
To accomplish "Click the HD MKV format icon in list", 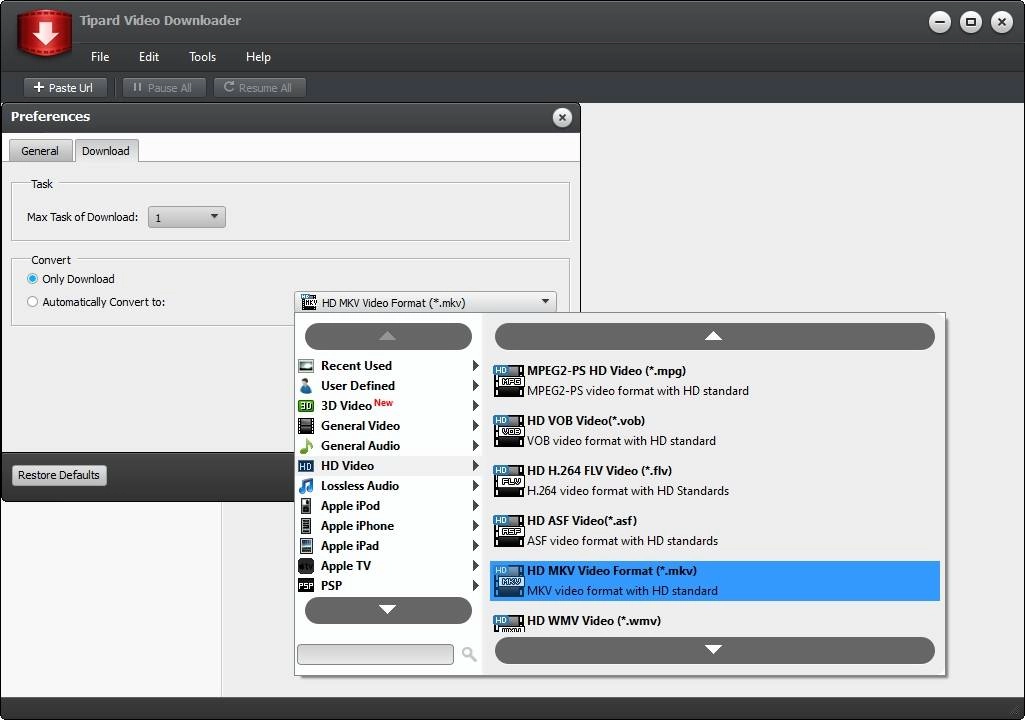I will [509, 581].
